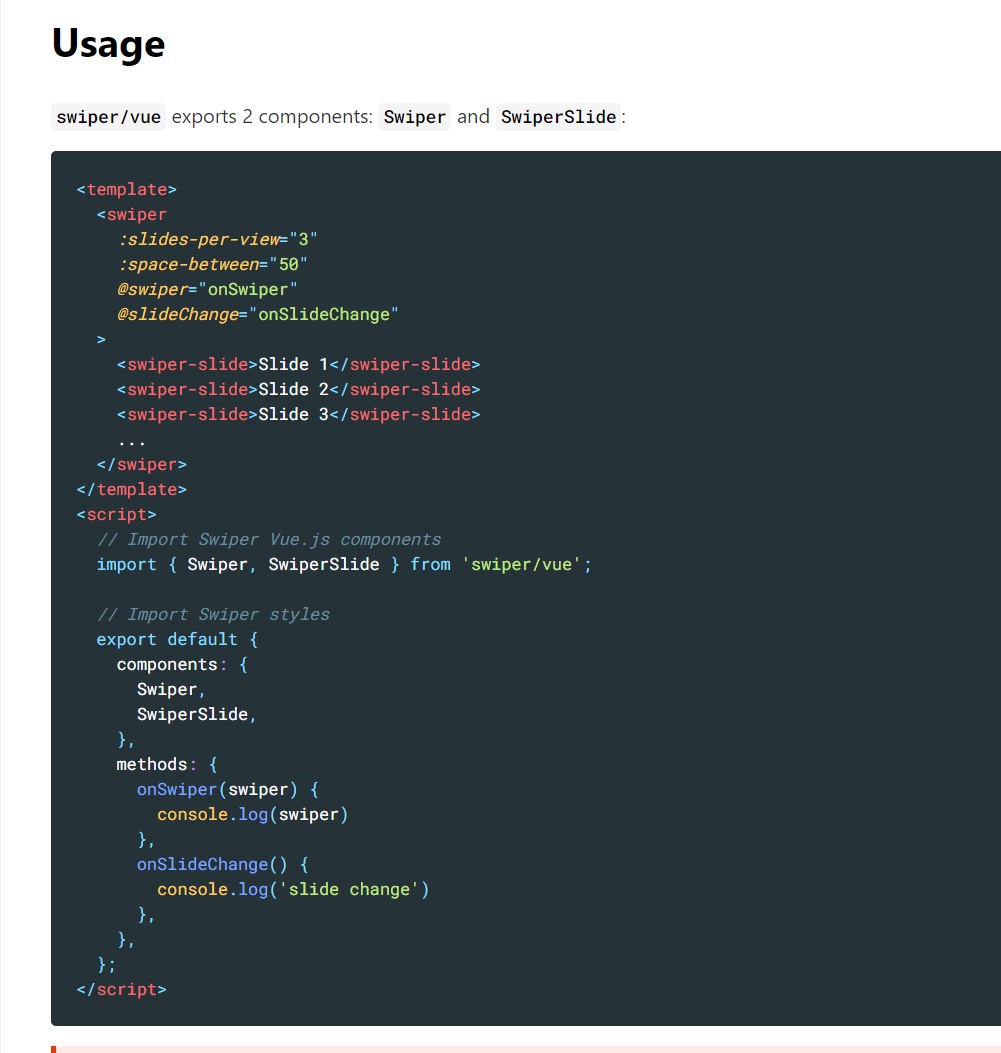Click the ':slides-per-view="3"' attribute
Viewport: 1001px width, 1053px height.
point(218,239)
